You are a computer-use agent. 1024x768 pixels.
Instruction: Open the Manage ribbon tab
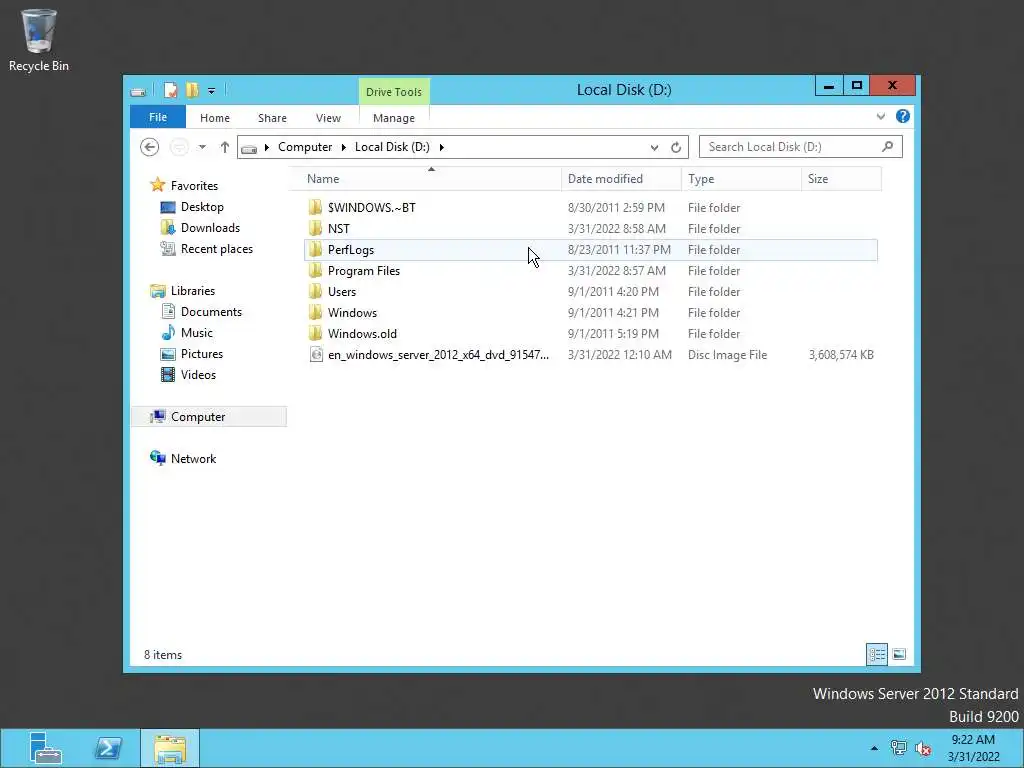[394, 118]
